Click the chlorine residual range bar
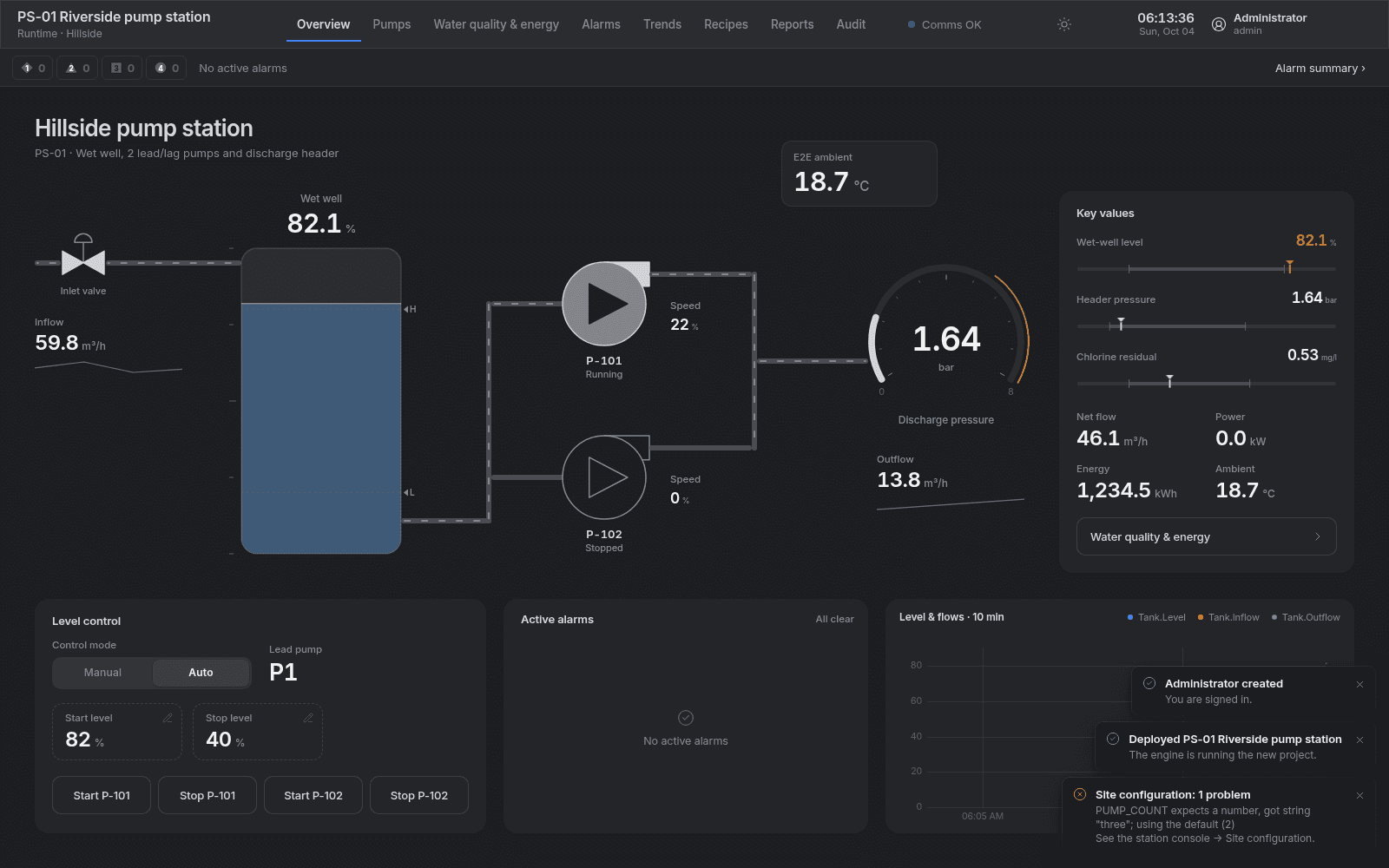 pos(1207,383)
